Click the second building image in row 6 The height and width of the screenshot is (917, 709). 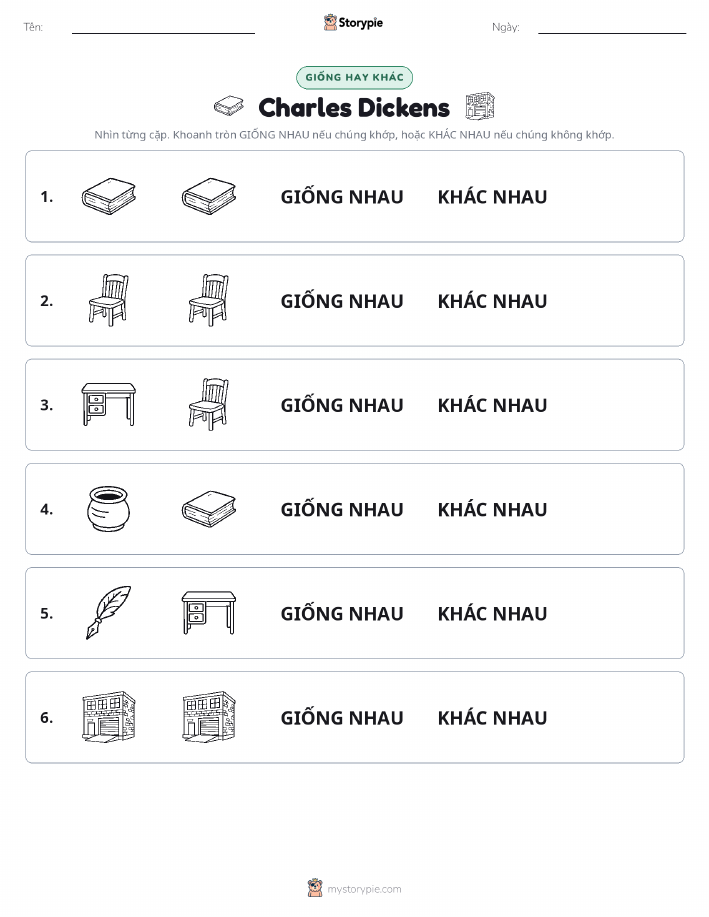[x=209, y=717]
